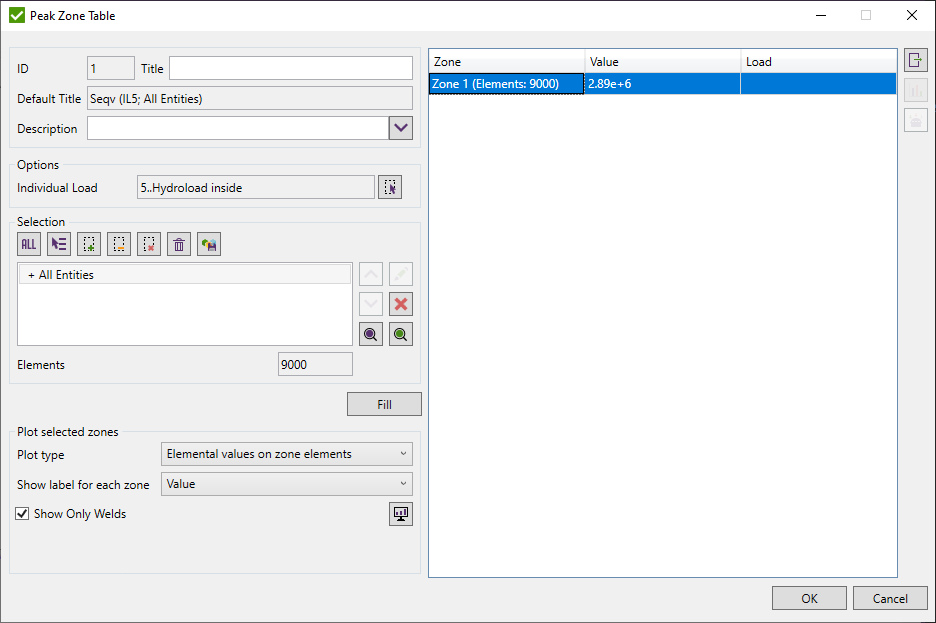This screenshot has height=623, width=936.
Task: Click the export zone icon above the table
Action: (x=916, y=59)
